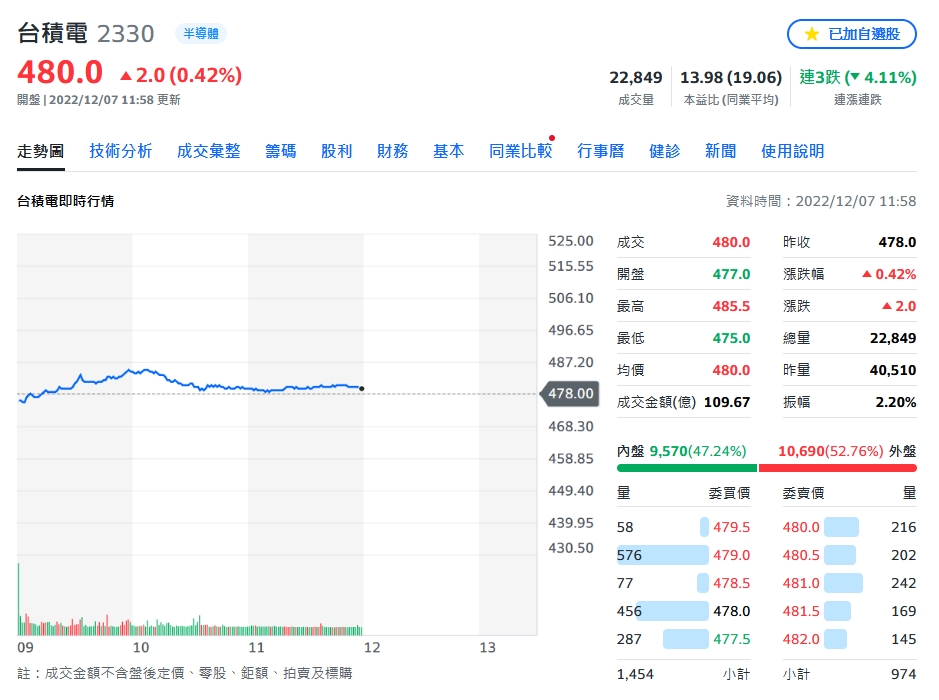Switch to the 新聞 tab
939x700 pixels.
click(720, 151)
